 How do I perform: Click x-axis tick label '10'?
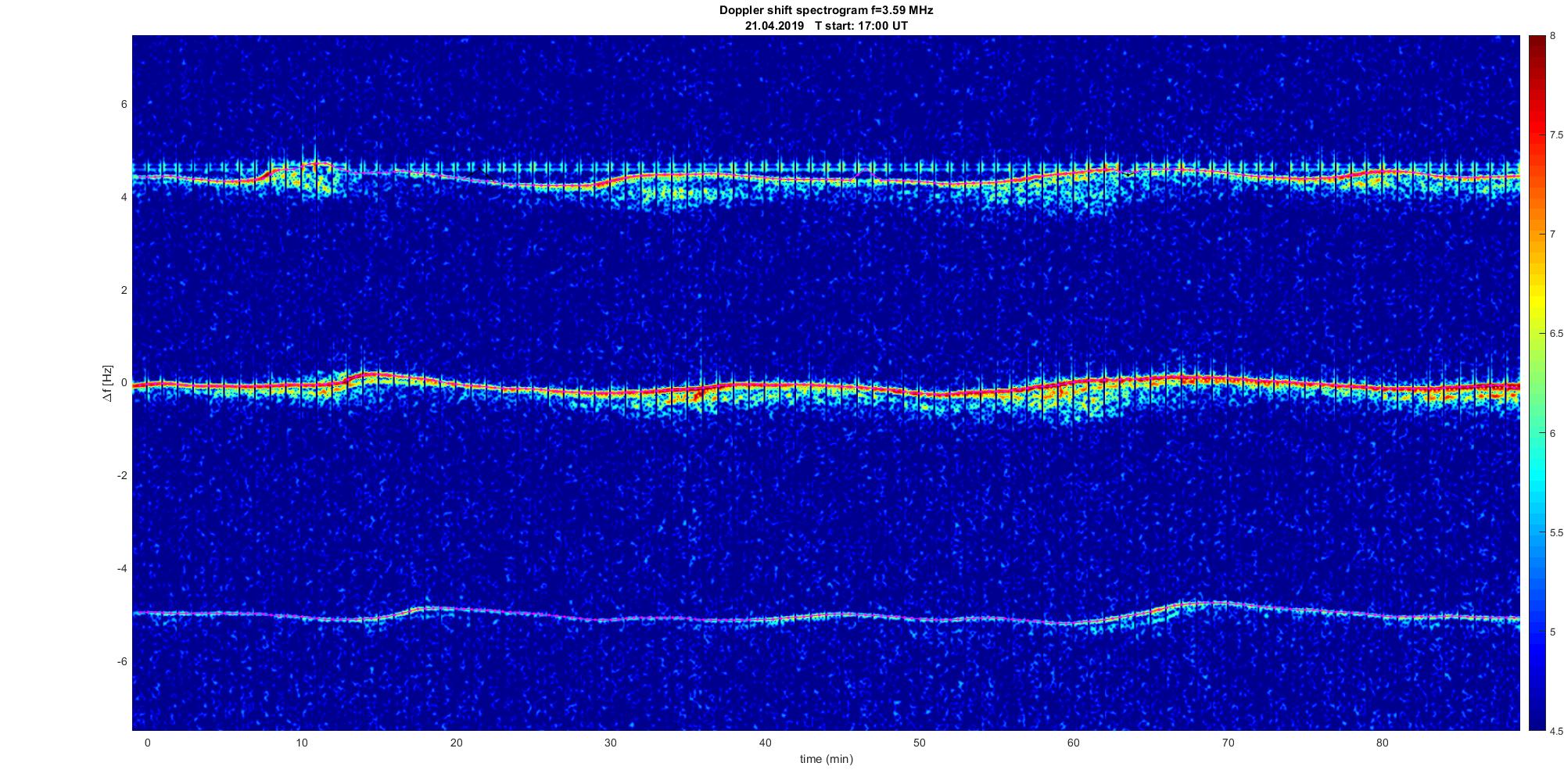point(302,743)
